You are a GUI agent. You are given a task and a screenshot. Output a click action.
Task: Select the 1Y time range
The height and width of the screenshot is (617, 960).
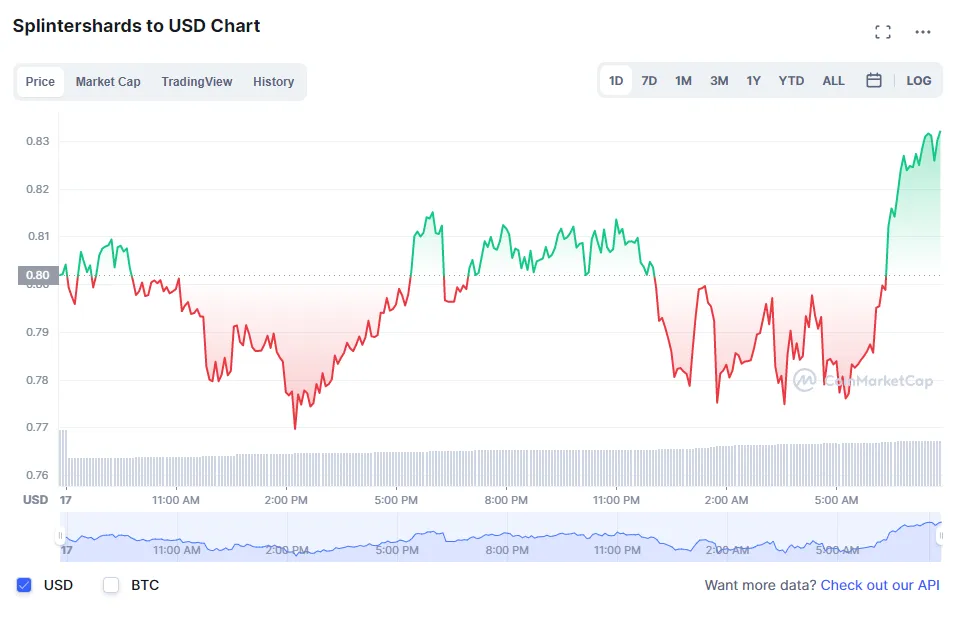pos(753,81)
